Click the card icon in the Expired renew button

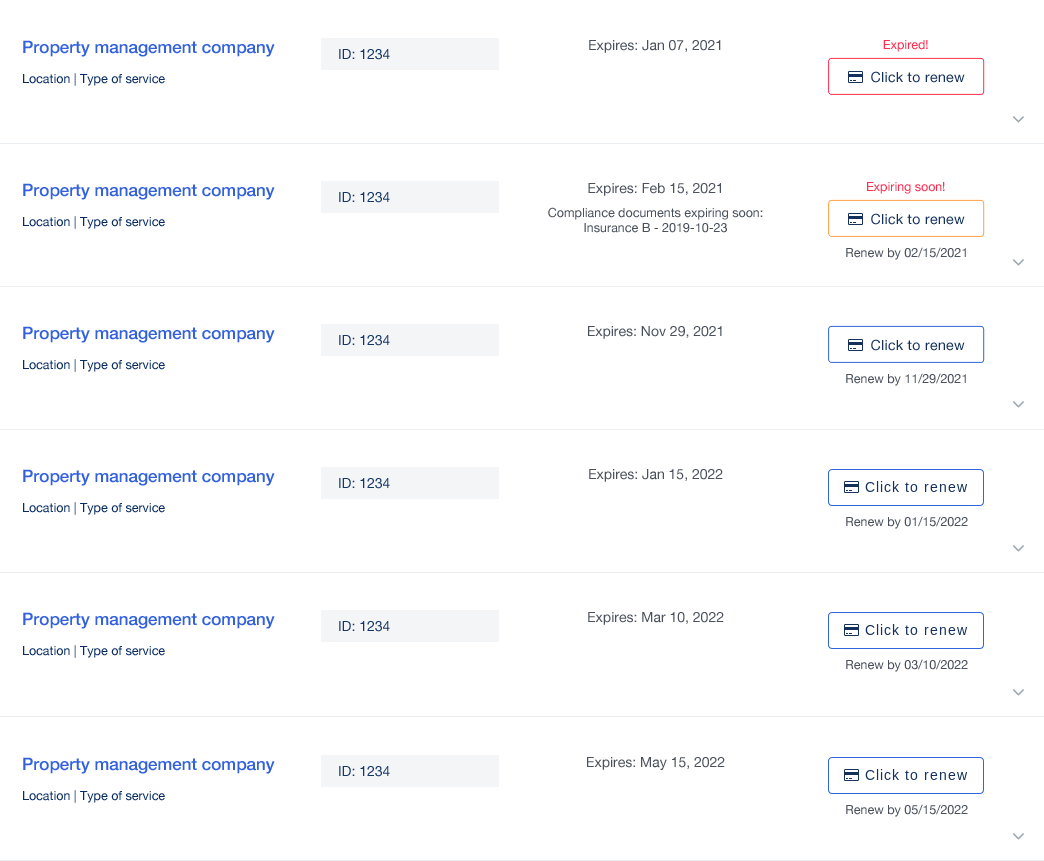(855, 77)
